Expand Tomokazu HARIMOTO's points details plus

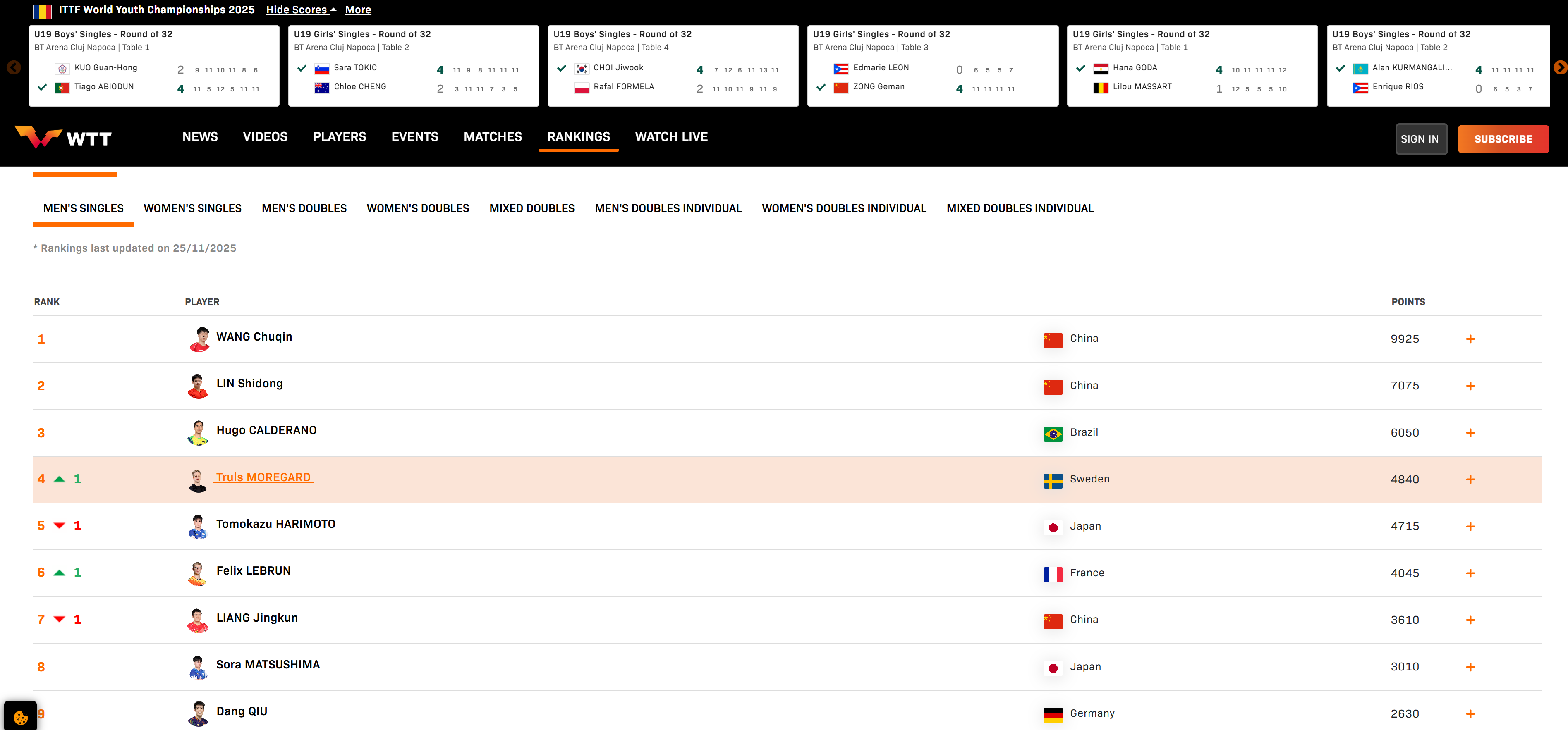[1470, 526]
